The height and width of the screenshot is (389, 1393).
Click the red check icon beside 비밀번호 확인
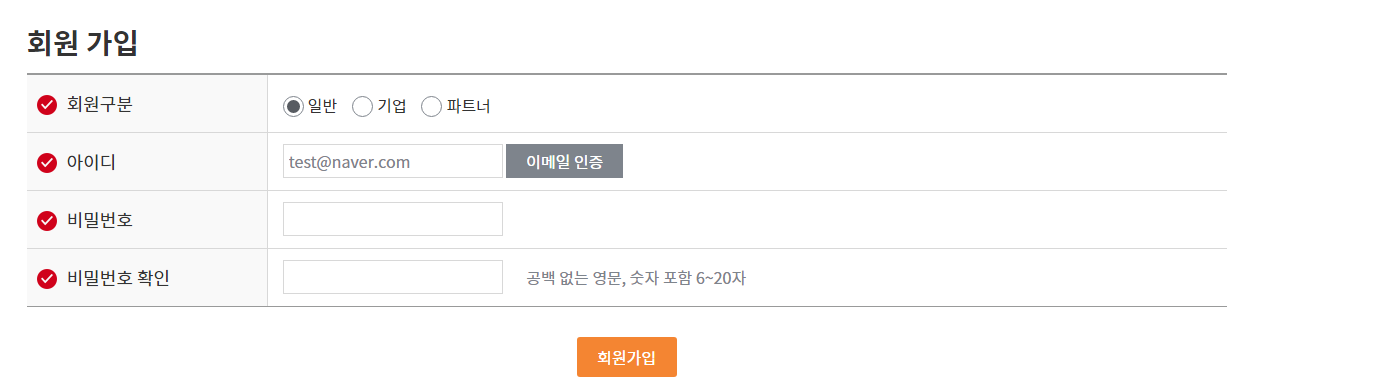pos(47,278)
